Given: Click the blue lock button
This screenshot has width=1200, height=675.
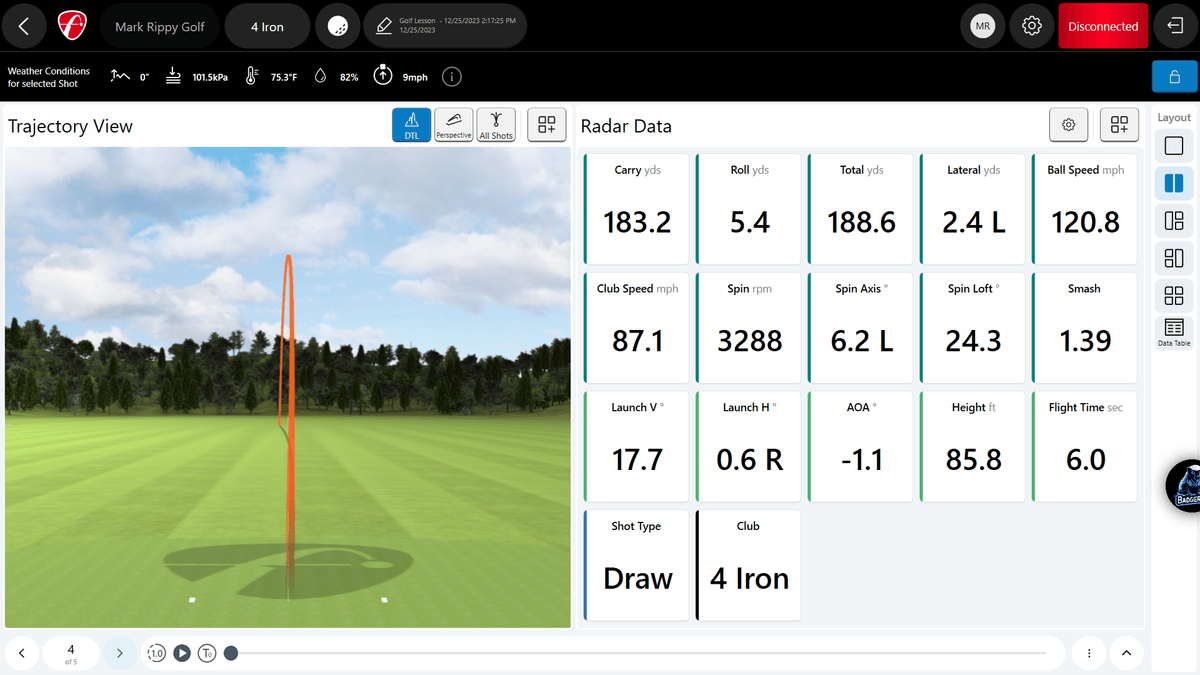Looking at the screenshot, I should click(1174, 77).
